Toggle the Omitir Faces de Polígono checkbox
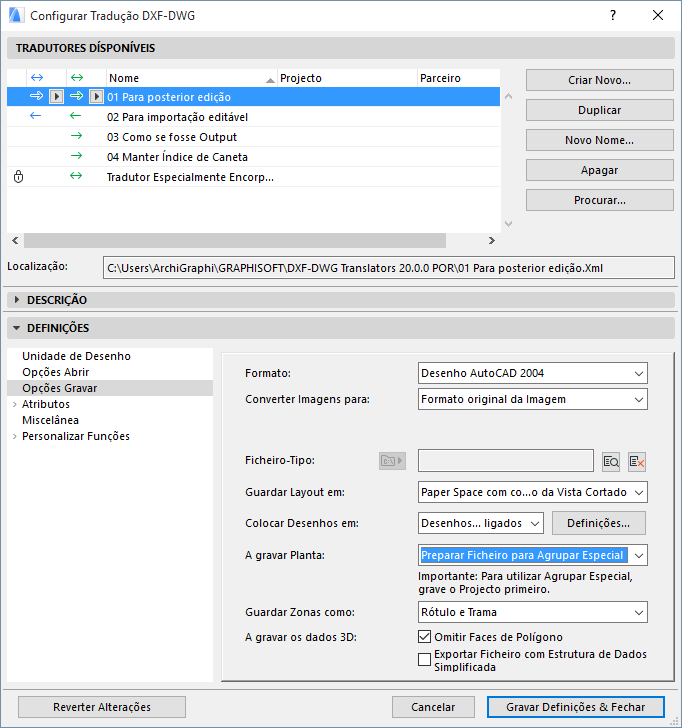The image size is (682, 728). pos(424,637)
